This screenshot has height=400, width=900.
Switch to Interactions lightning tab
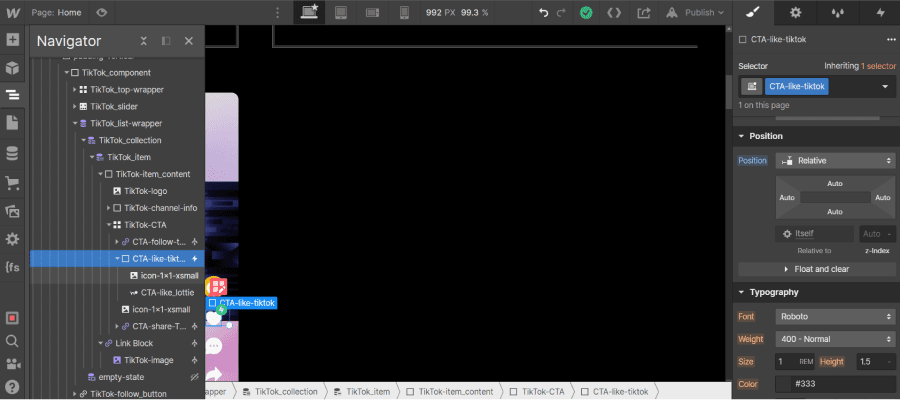(x=880, y=12)
